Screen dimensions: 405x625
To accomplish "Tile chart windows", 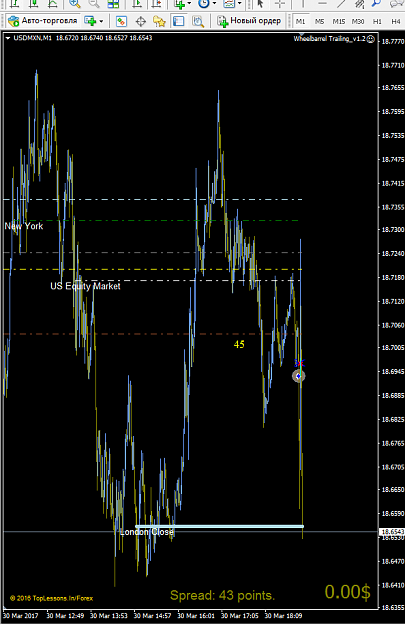I will click(114, 4).
